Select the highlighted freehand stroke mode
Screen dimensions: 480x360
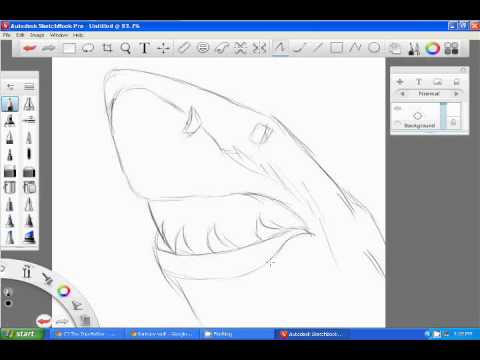(280, 48)
